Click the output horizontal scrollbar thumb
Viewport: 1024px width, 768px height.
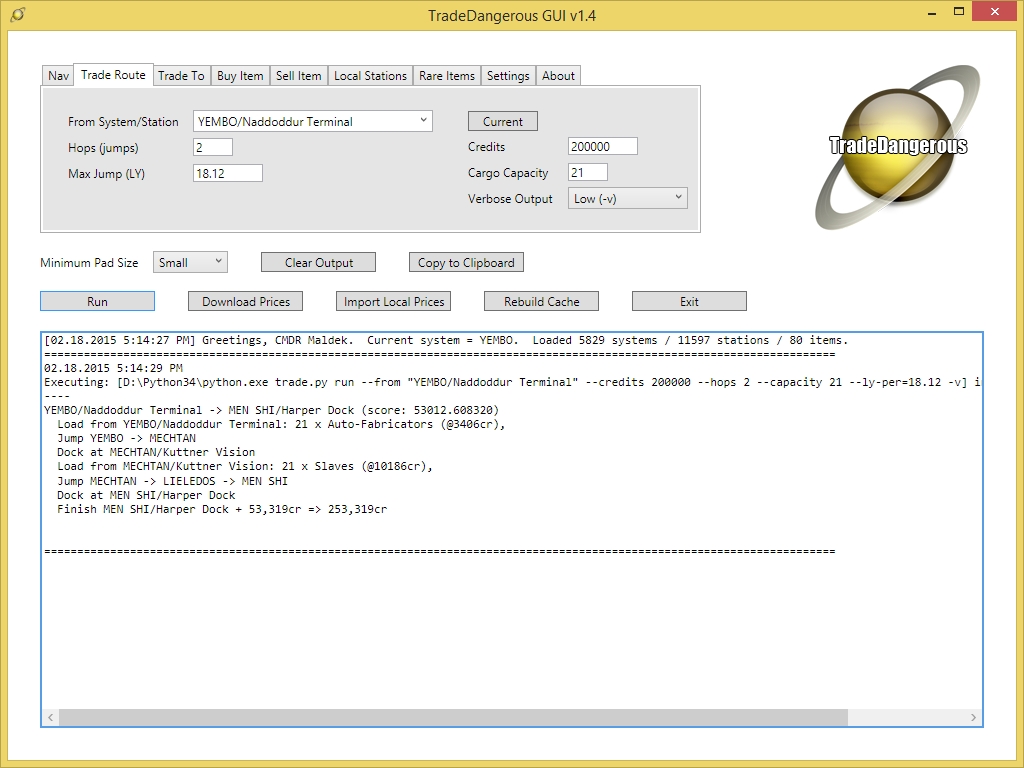(x=453, y=717)
